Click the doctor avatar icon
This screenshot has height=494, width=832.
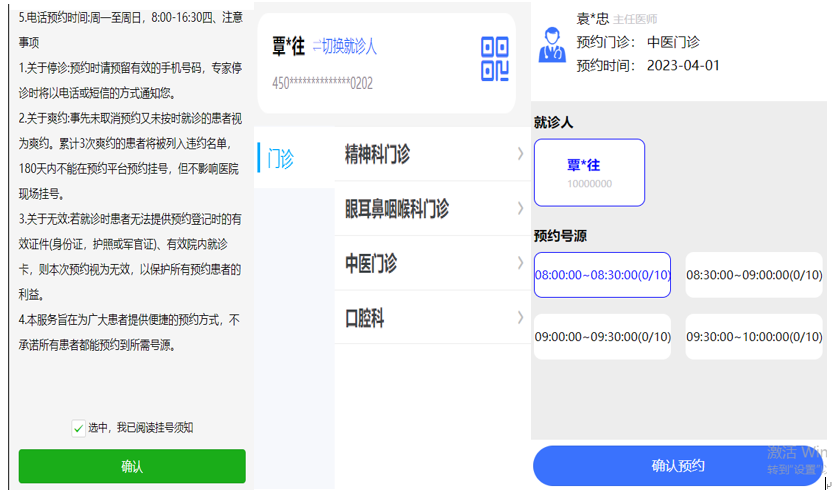click(552, 45)
